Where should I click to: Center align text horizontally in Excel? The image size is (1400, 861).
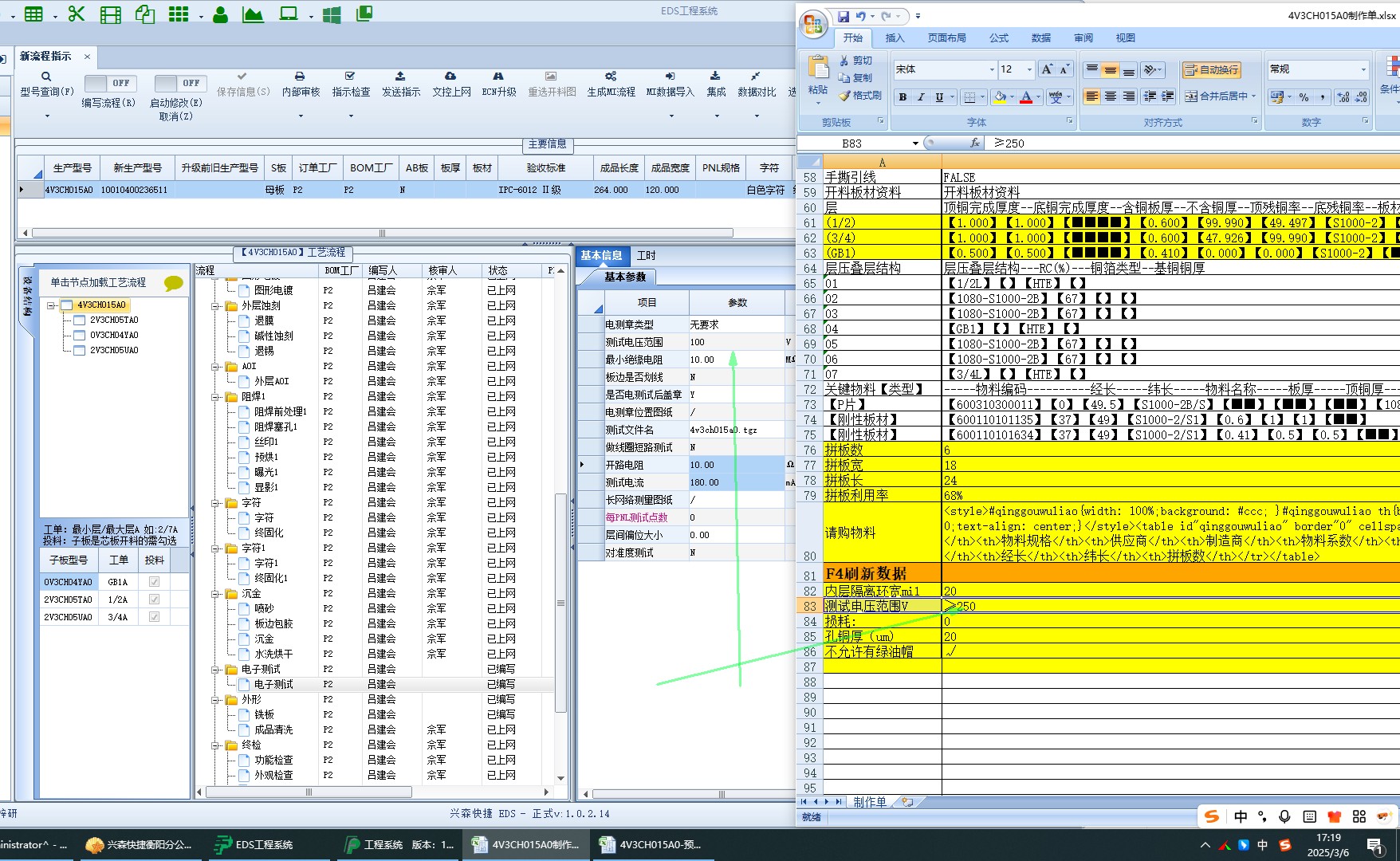[1111, 96]
